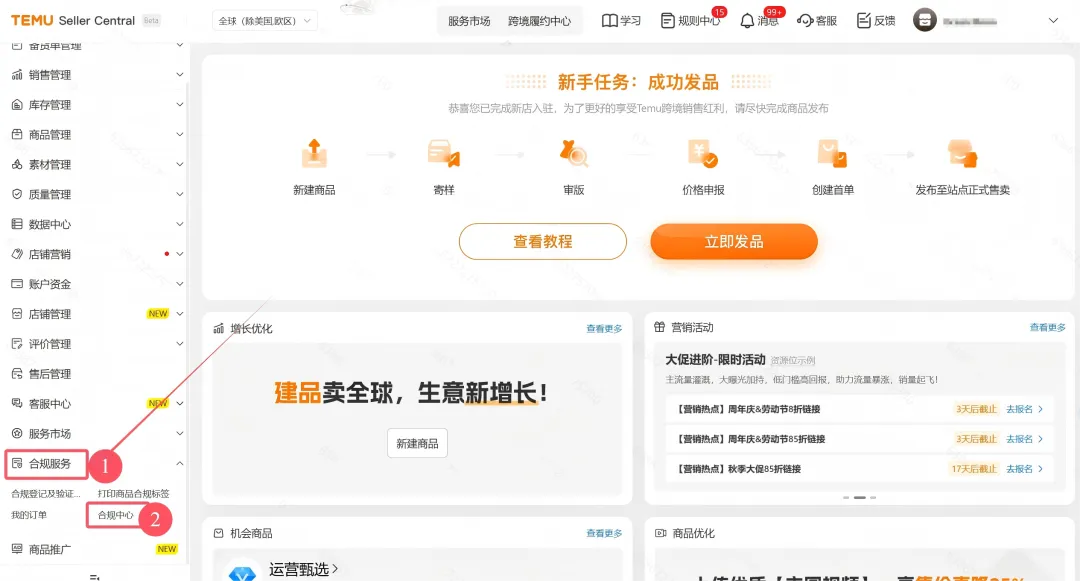This screenshot has height=581, width=1080.
Task: Click the 评价管理 sidebar icon
Action: point(17,344)
